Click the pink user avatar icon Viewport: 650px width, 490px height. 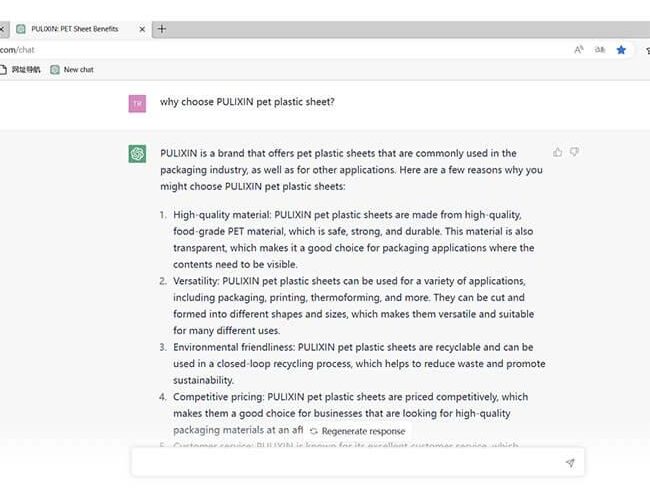(x=137, y=104)
